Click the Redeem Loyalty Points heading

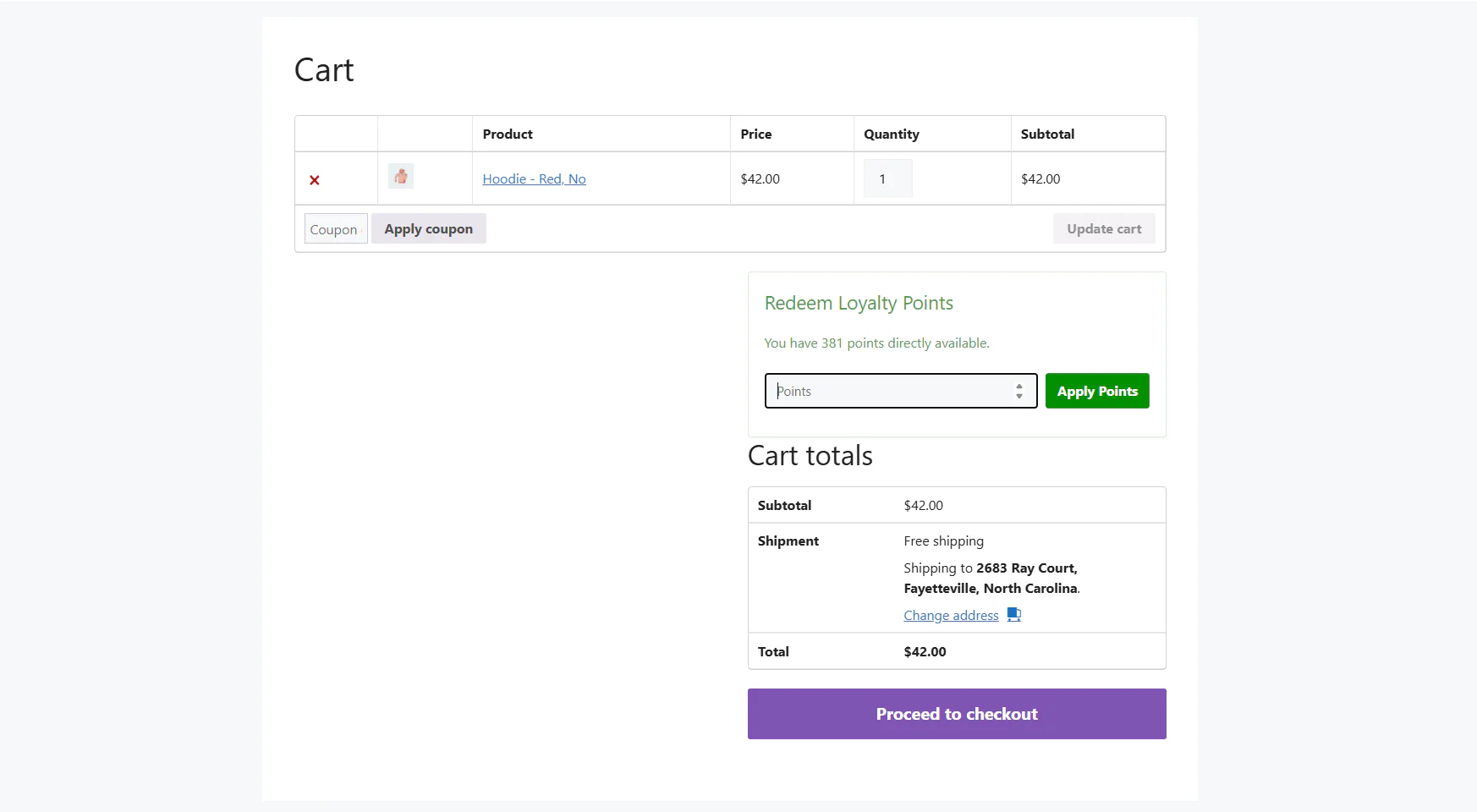click(859, 303)
